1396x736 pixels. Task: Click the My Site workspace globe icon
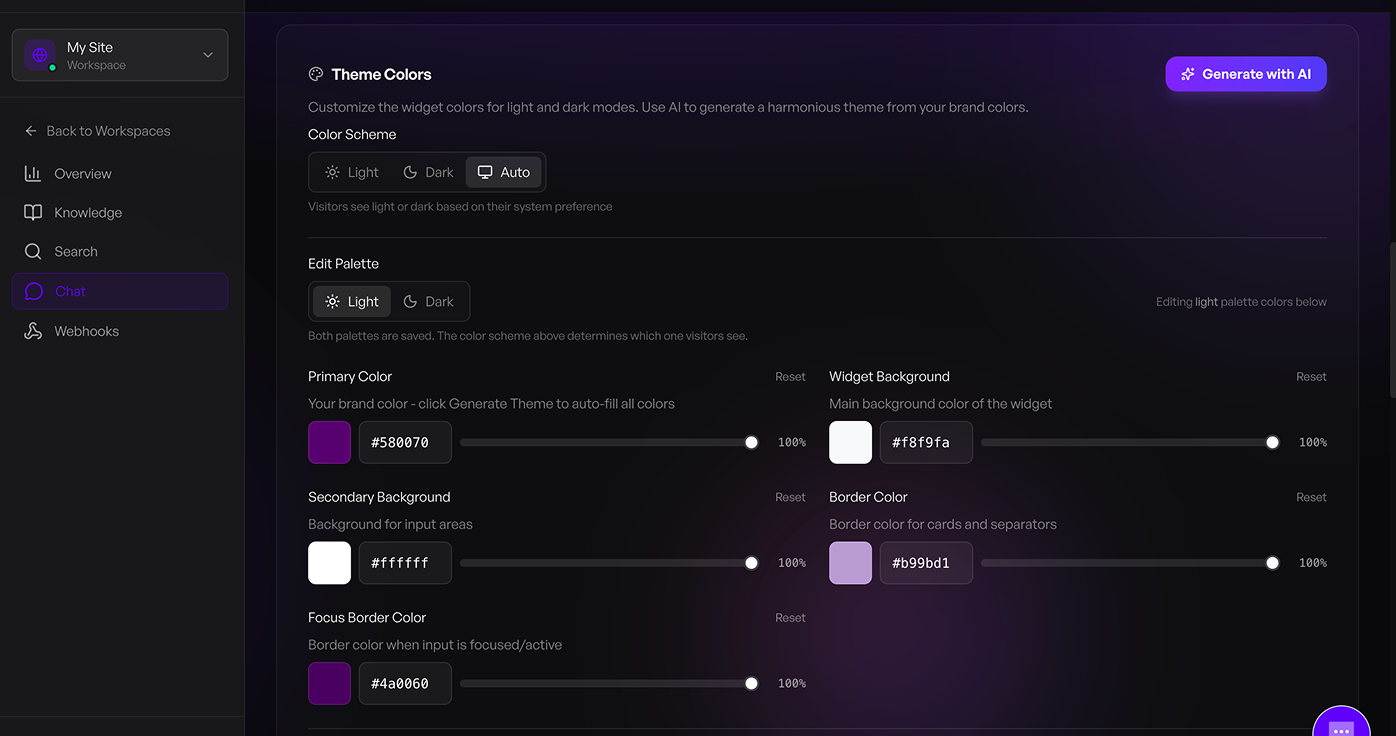(x=38, y=54)
